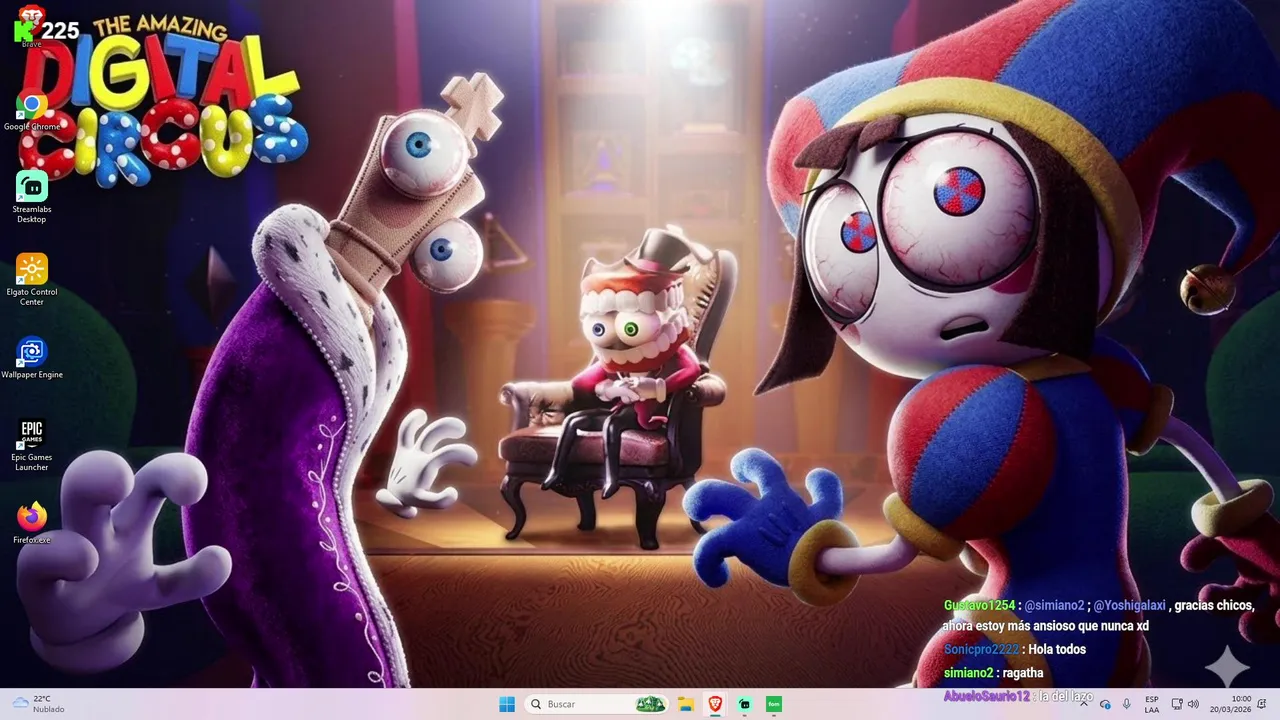Show hidden system tray icons
Viewport: 1280px width, 720px height.
pos(1084,704)
